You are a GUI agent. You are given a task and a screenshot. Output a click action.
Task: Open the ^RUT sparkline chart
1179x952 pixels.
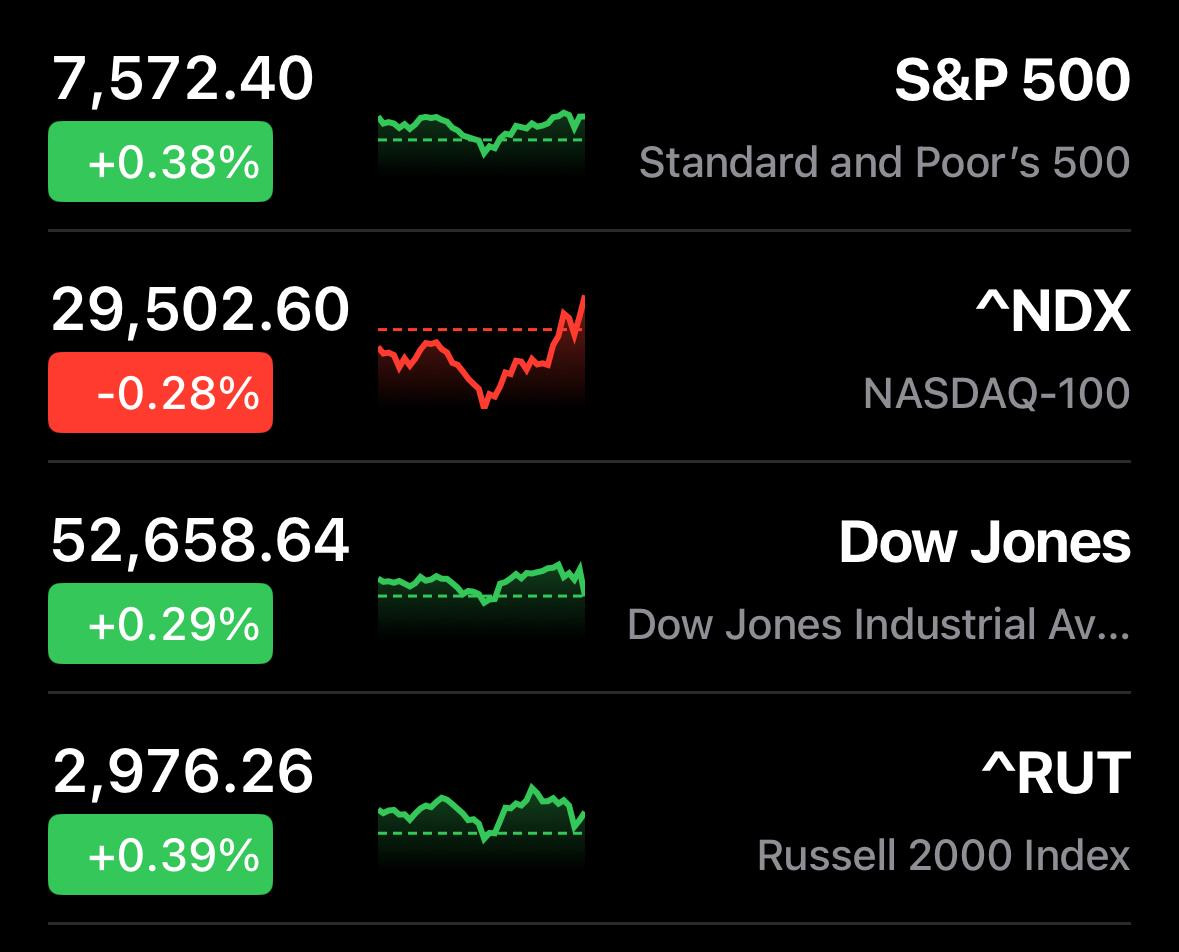[x=481, y=826]
